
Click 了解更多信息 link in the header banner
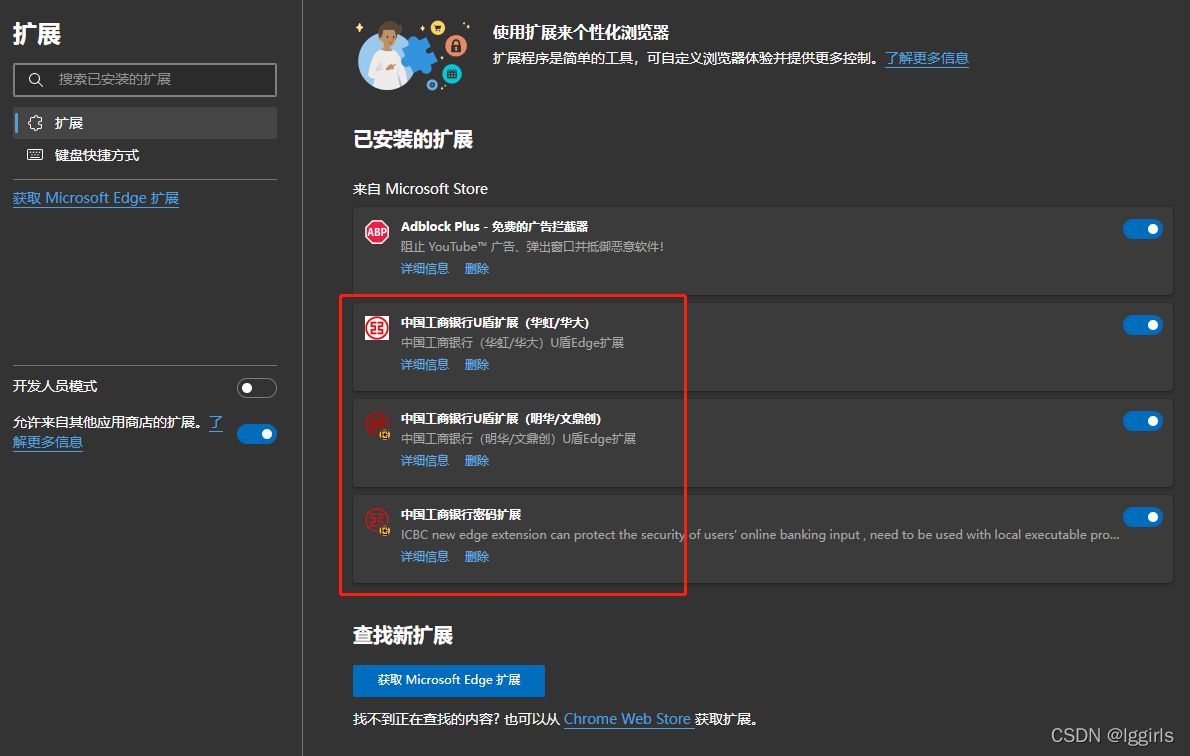(927, 58)
